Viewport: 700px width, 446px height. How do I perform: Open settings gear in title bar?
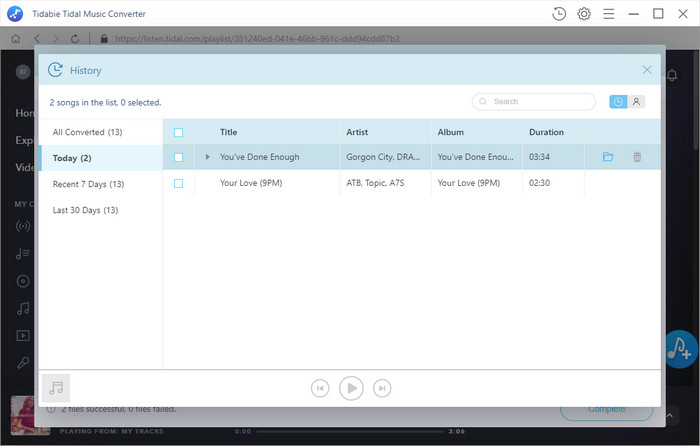click(x=583, y=14)
